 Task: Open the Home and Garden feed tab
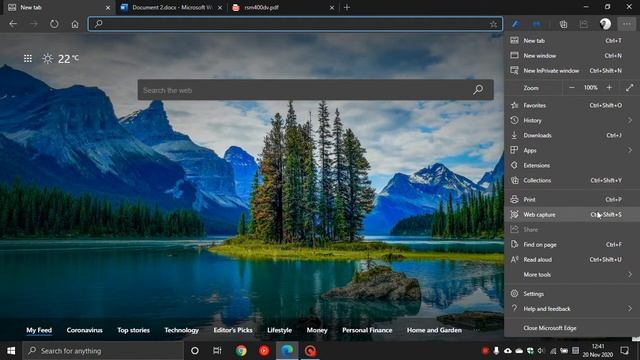click(434, 330)
